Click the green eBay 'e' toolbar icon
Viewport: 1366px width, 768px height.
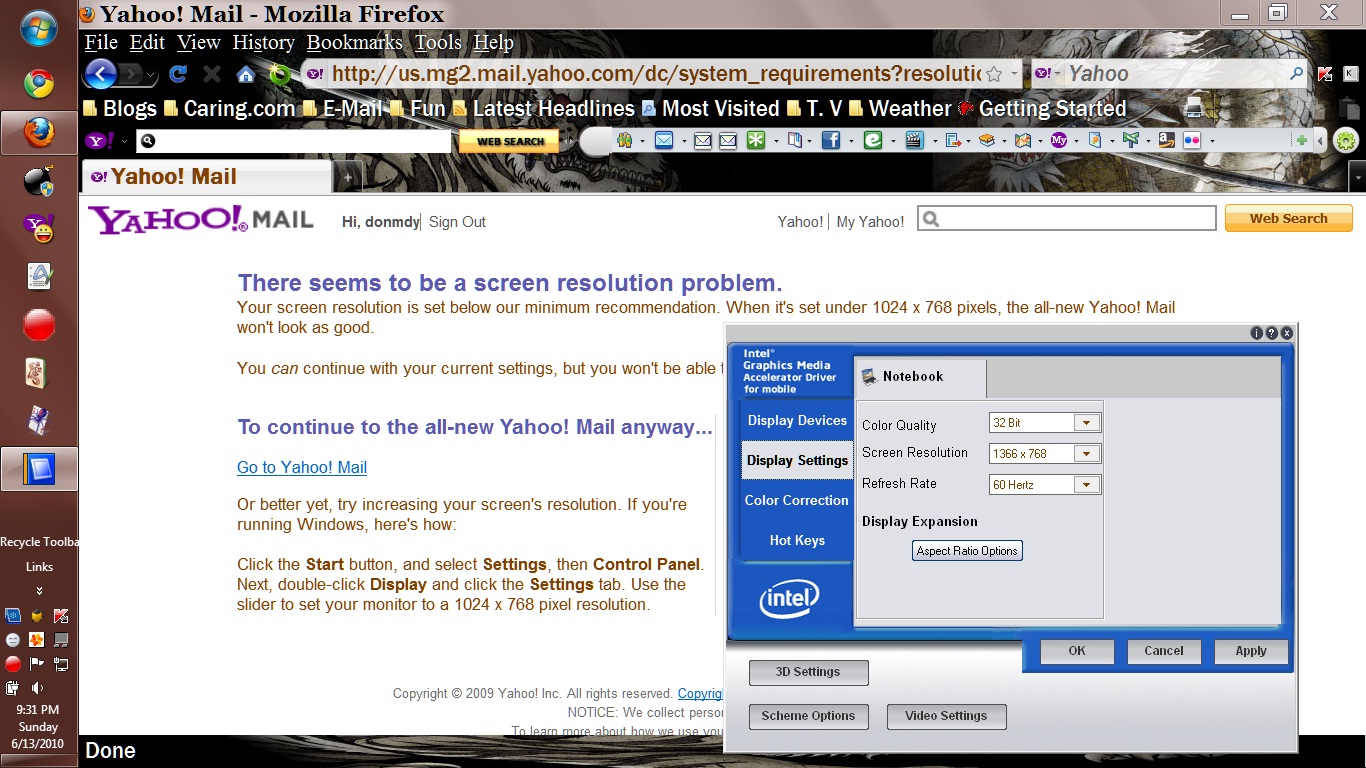873,141
